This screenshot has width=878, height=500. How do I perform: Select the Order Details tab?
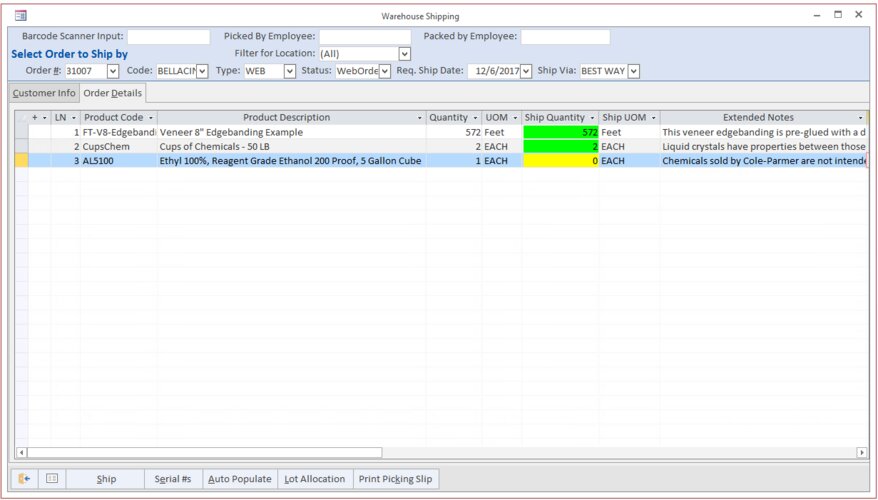(113, 93)
